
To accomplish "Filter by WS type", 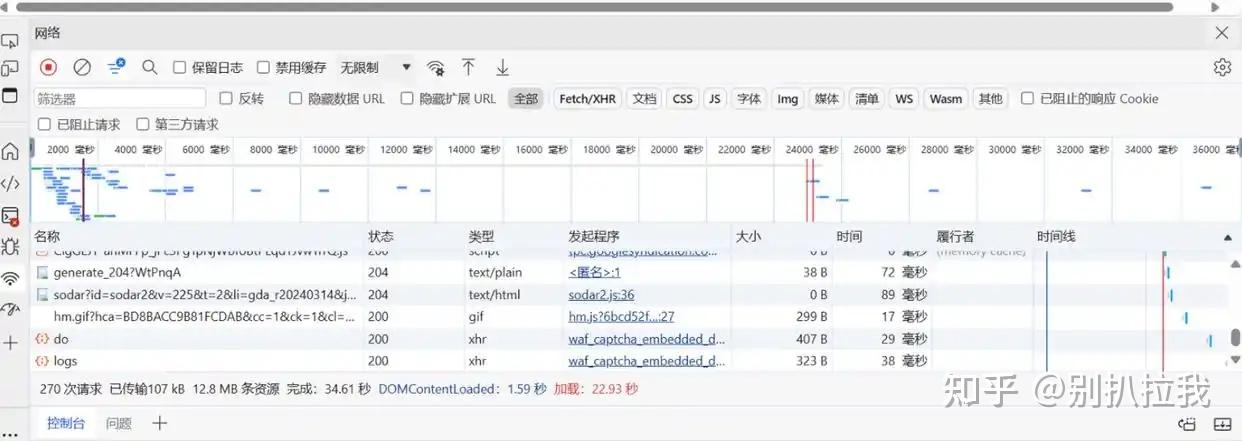I will click(x=904, y=98).
